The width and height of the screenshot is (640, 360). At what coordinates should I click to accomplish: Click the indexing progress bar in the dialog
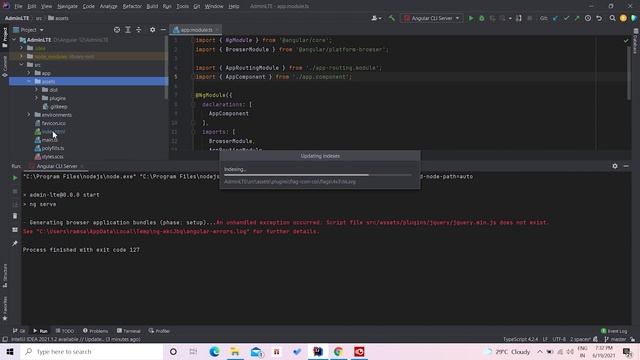(x=318, y=175)
